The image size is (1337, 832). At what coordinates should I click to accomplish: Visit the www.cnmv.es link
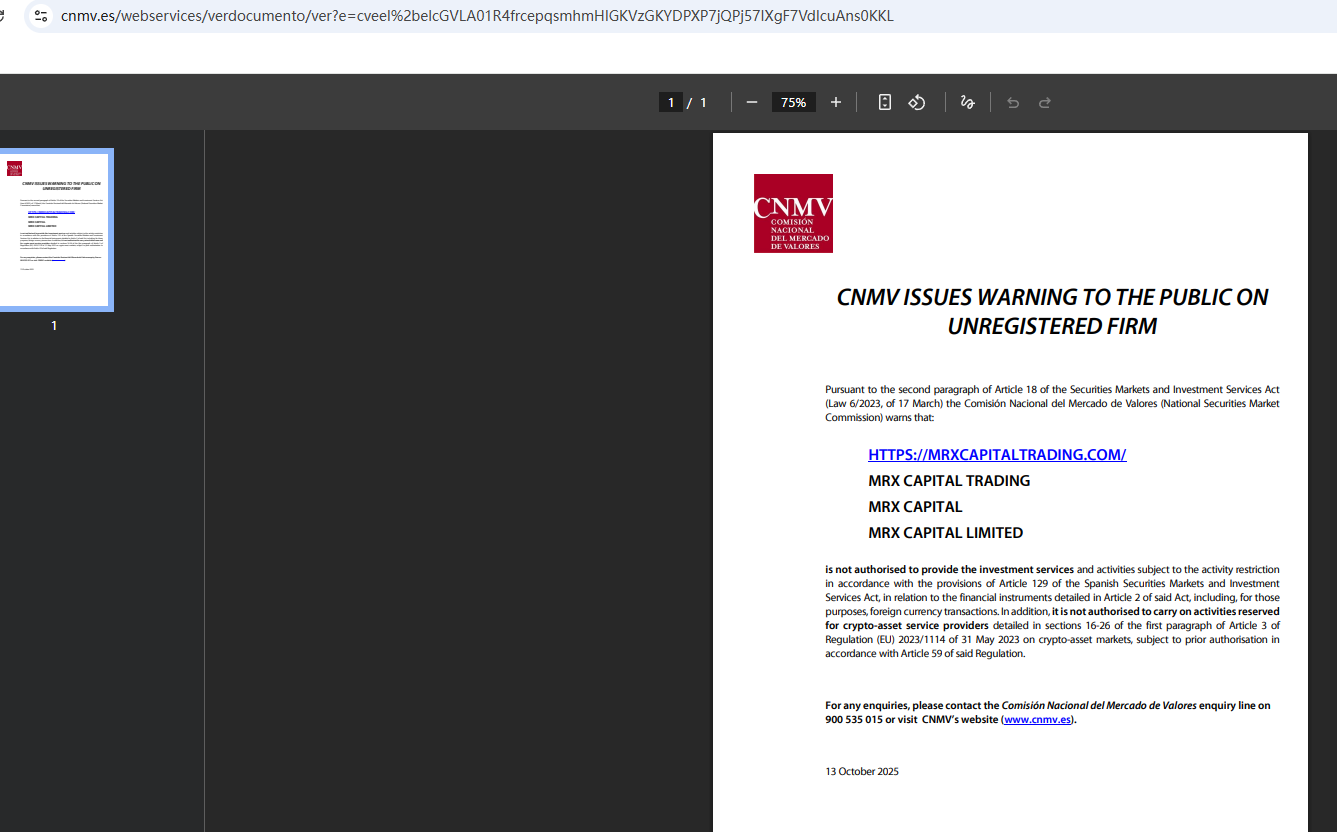coord(1038,720)
